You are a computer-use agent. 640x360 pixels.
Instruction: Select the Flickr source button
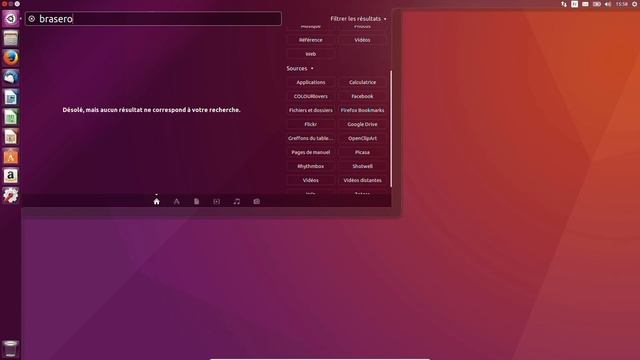(x=311, y=124)
